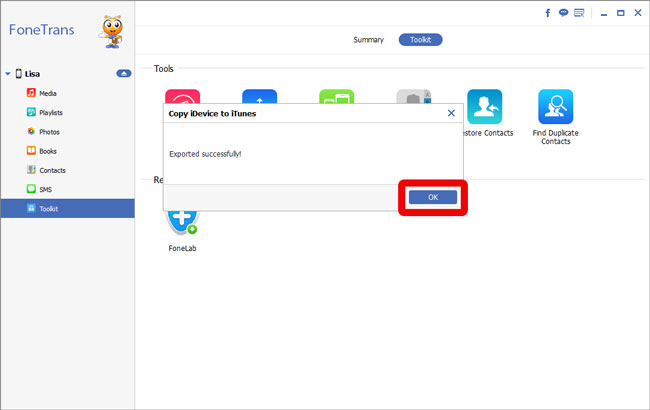Image resolution: width=650 pixels, height=410 pixels.
Task: Click the SMS green bubble icon
Action: click(31, 189)
